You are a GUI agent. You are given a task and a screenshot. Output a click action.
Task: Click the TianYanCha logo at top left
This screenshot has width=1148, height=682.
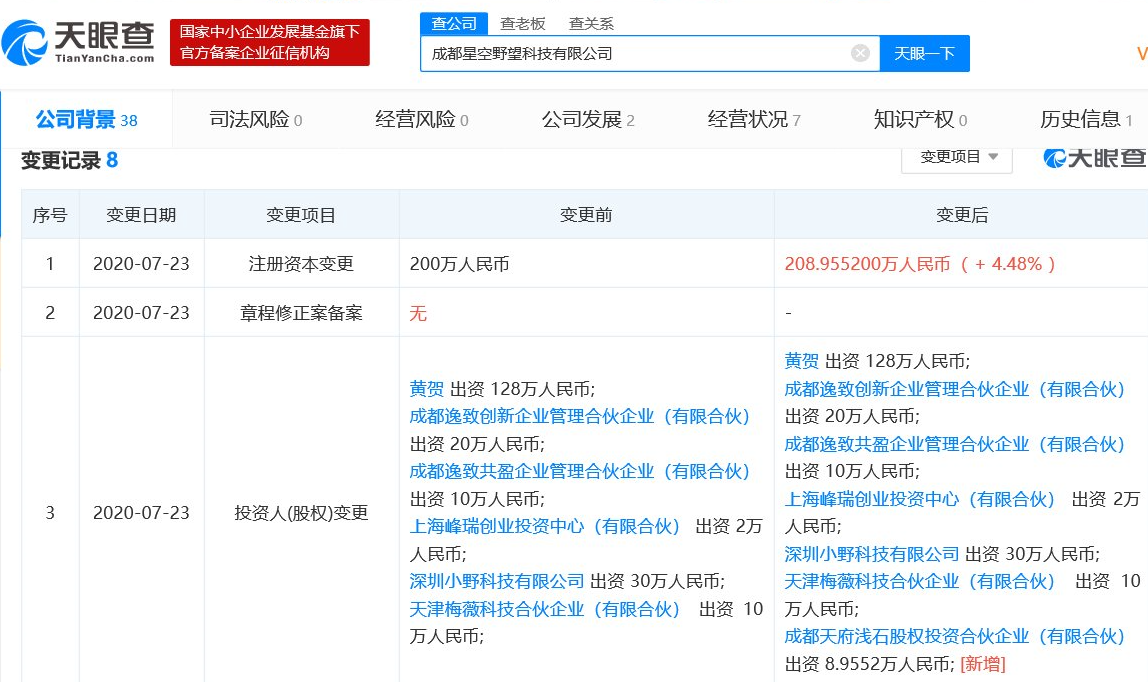78,42
